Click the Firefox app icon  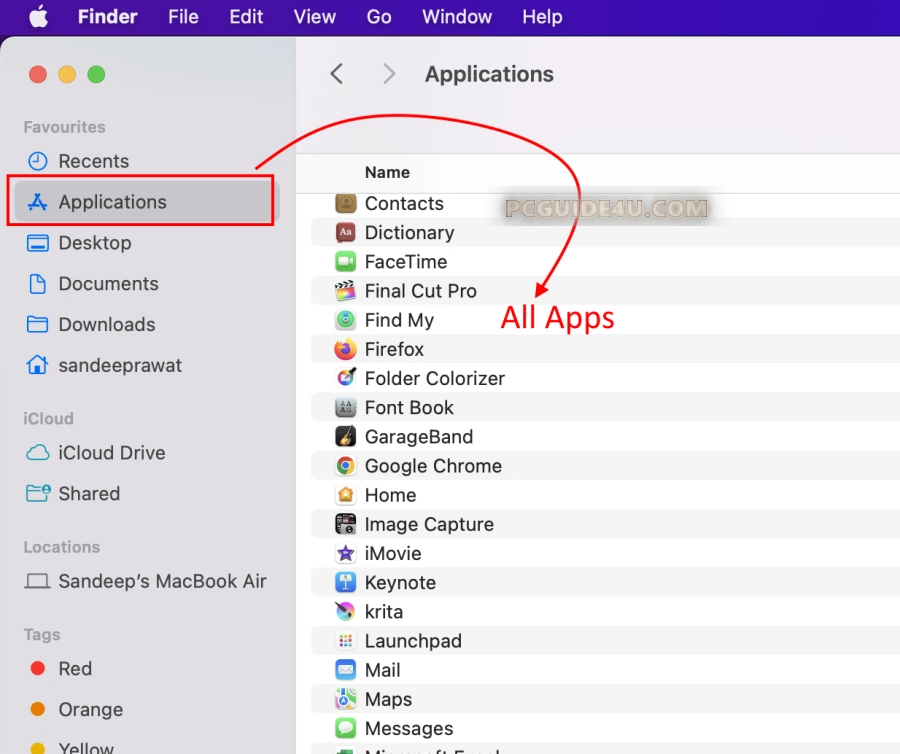(346, 349)
